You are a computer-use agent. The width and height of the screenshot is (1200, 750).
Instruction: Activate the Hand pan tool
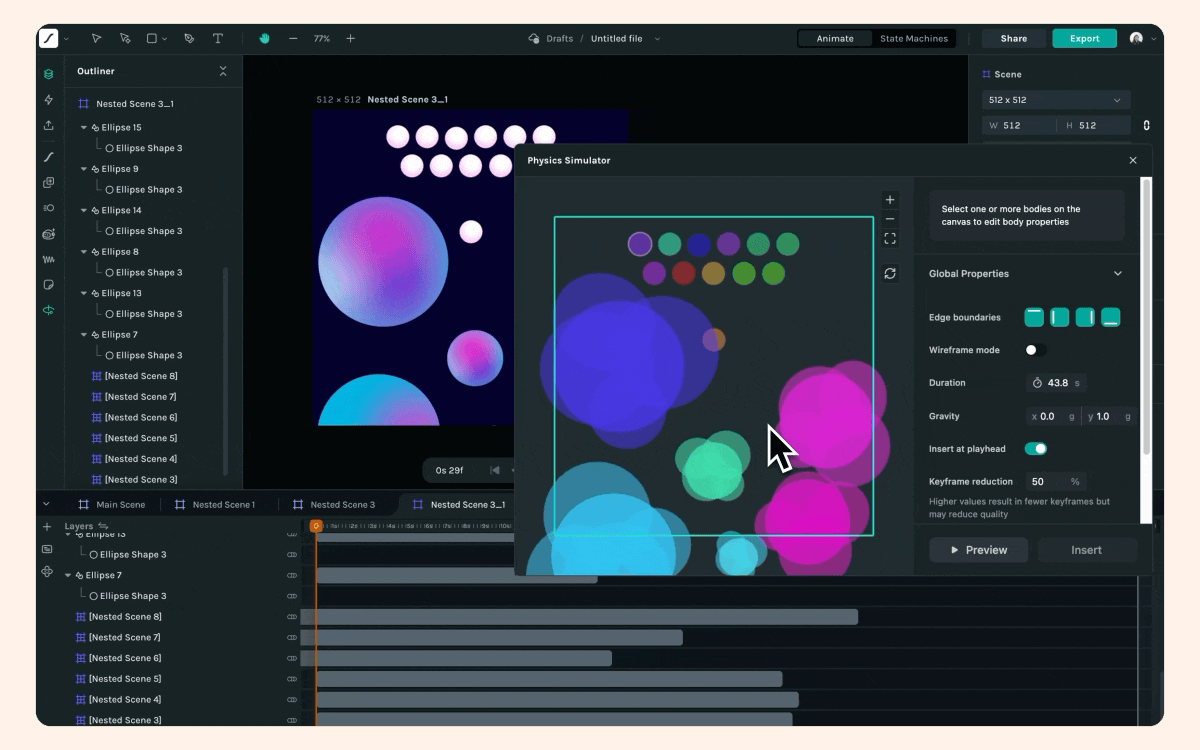click(265, 39)
